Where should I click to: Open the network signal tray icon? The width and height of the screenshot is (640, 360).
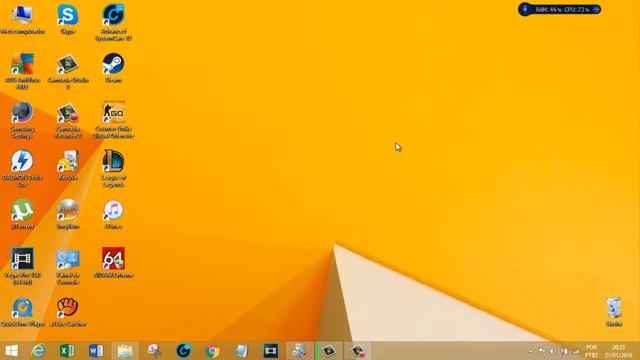pos(576,351)
